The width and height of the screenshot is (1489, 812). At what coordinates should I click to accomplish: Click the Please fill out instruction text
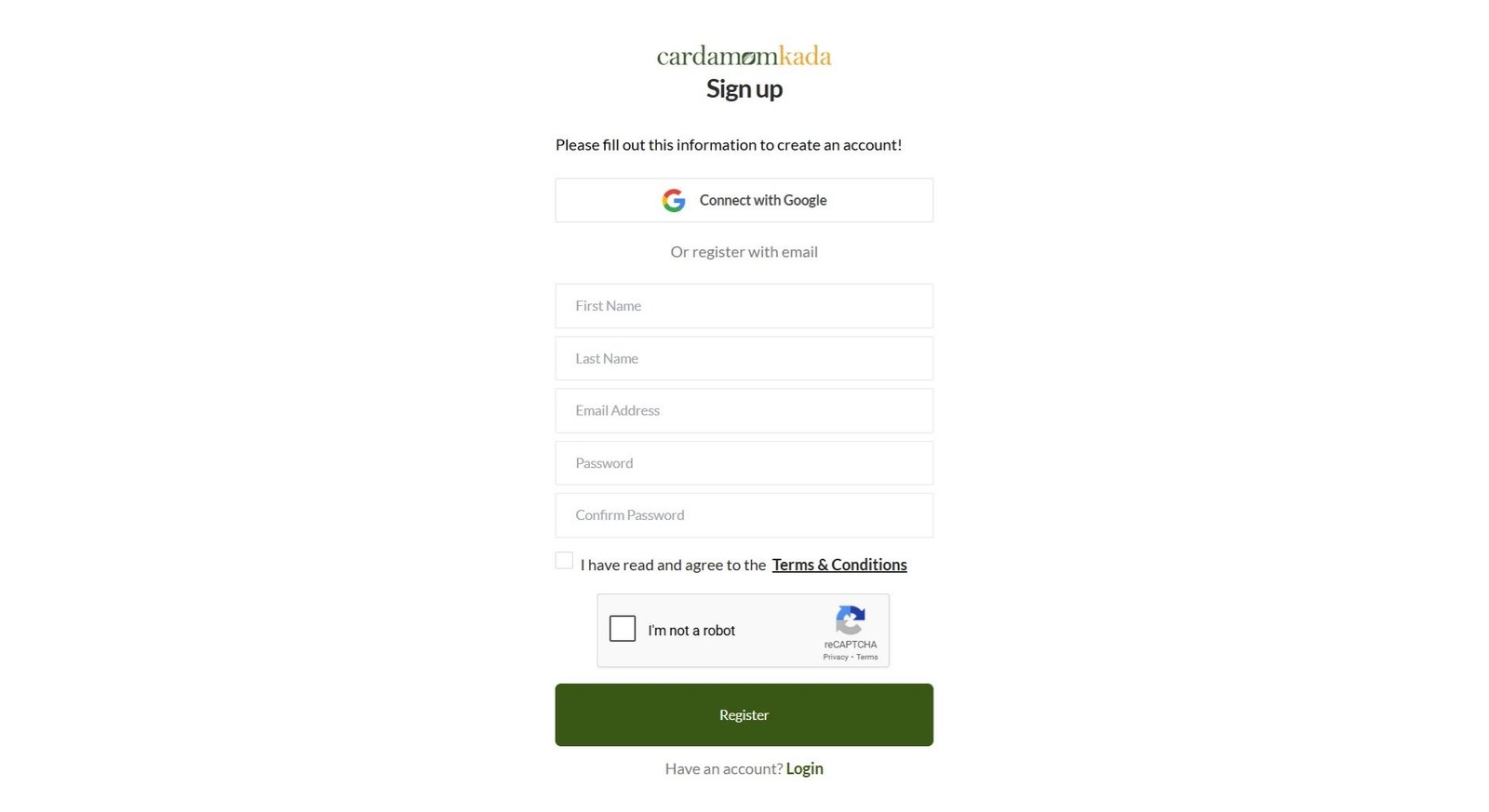click(728, 145)
